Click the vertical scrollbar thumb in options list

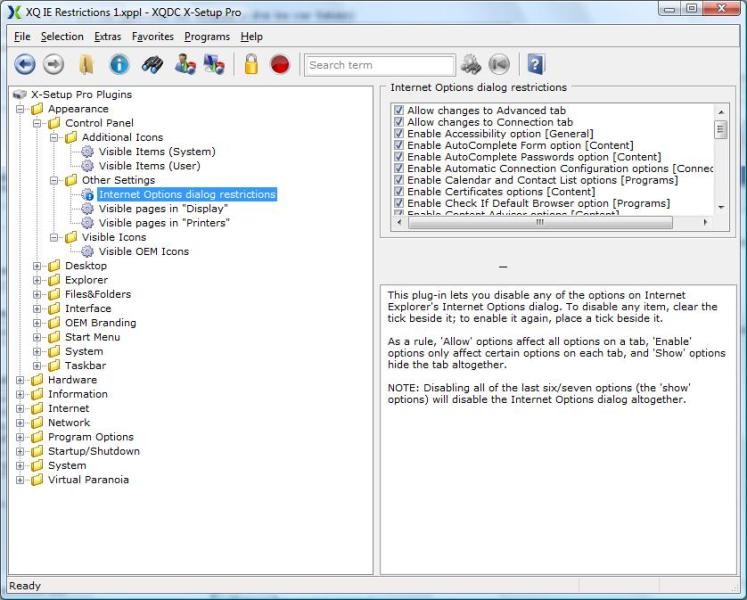coord(720,130)
